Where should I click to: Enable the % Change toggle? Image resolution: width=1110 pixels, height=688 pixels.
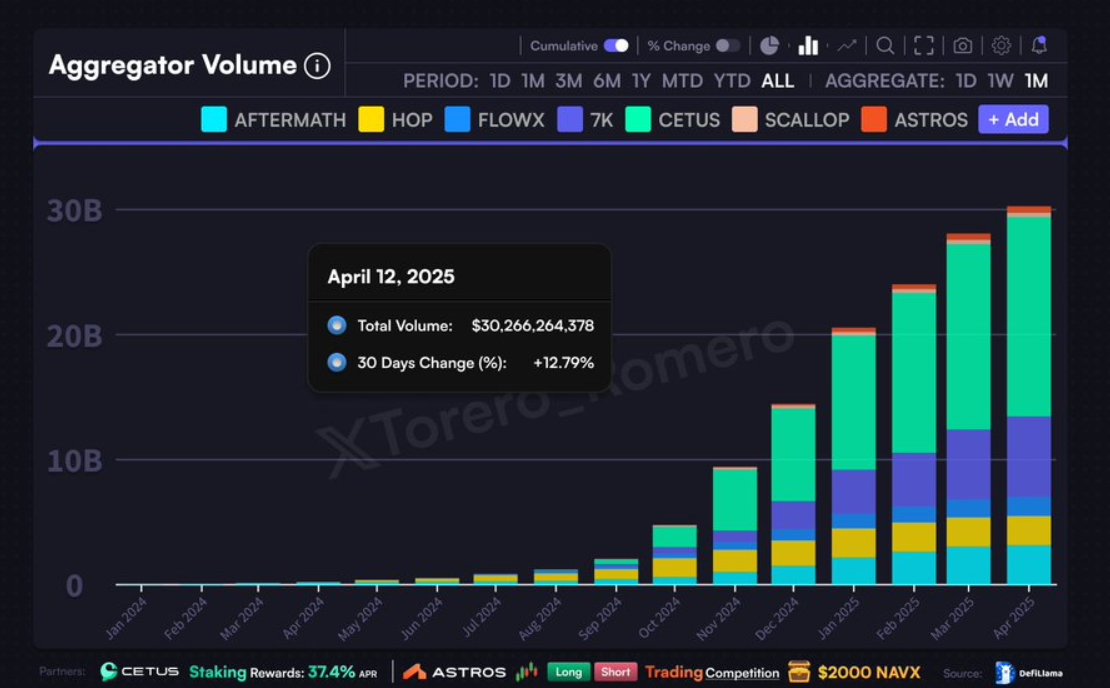728,46
